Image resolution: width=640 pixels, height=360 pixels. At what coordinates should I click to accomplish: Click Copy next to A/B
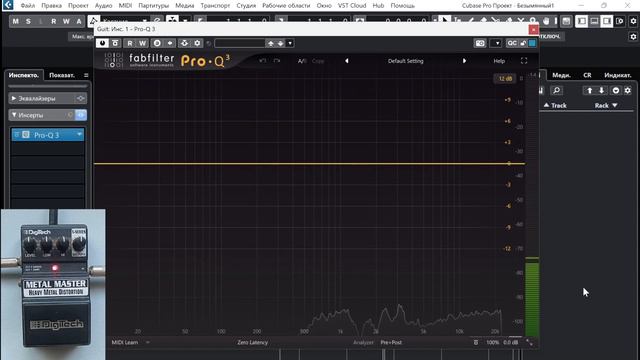click(x=318, y=61)
